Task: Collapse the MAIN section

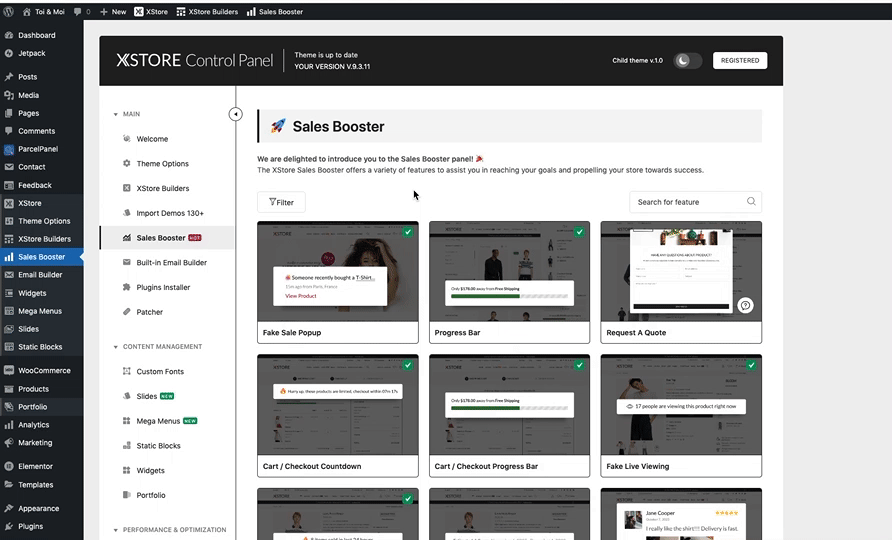Action: [115, 114]
